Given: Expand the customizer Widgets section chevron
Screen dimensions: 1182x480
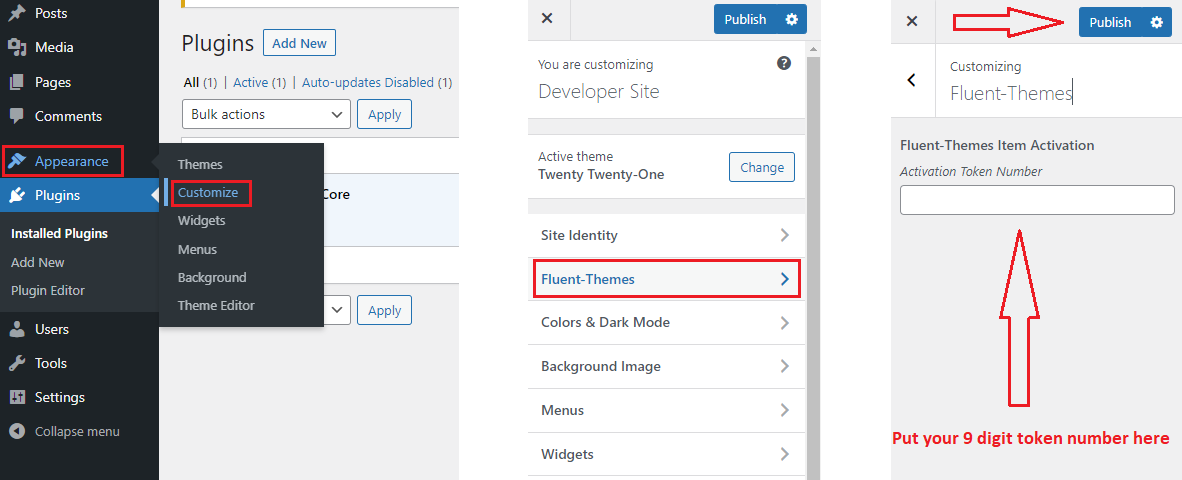Looking at the screenshot, I should click(x=784, y=454).
